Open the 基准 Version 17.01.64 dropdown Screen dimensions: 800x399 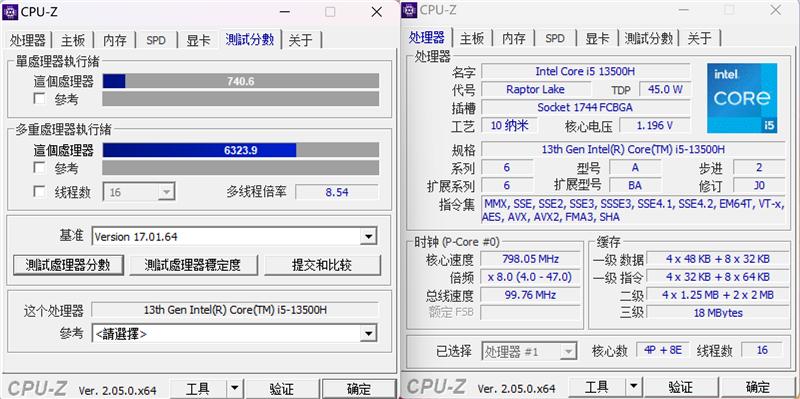[234, 237]
